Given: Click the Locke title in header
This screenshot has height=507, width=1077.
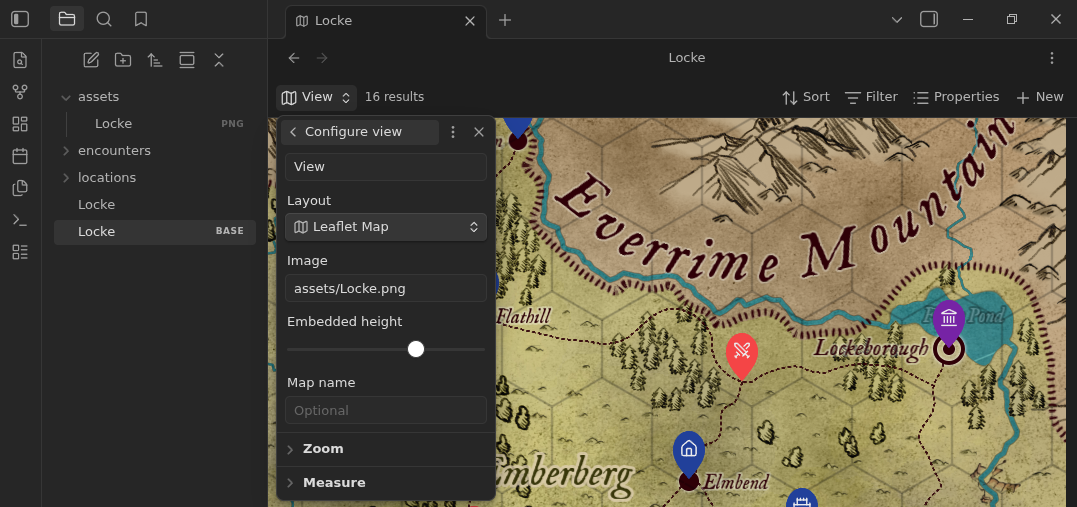Looking at the screenshot, I should (x=687, y=58).
